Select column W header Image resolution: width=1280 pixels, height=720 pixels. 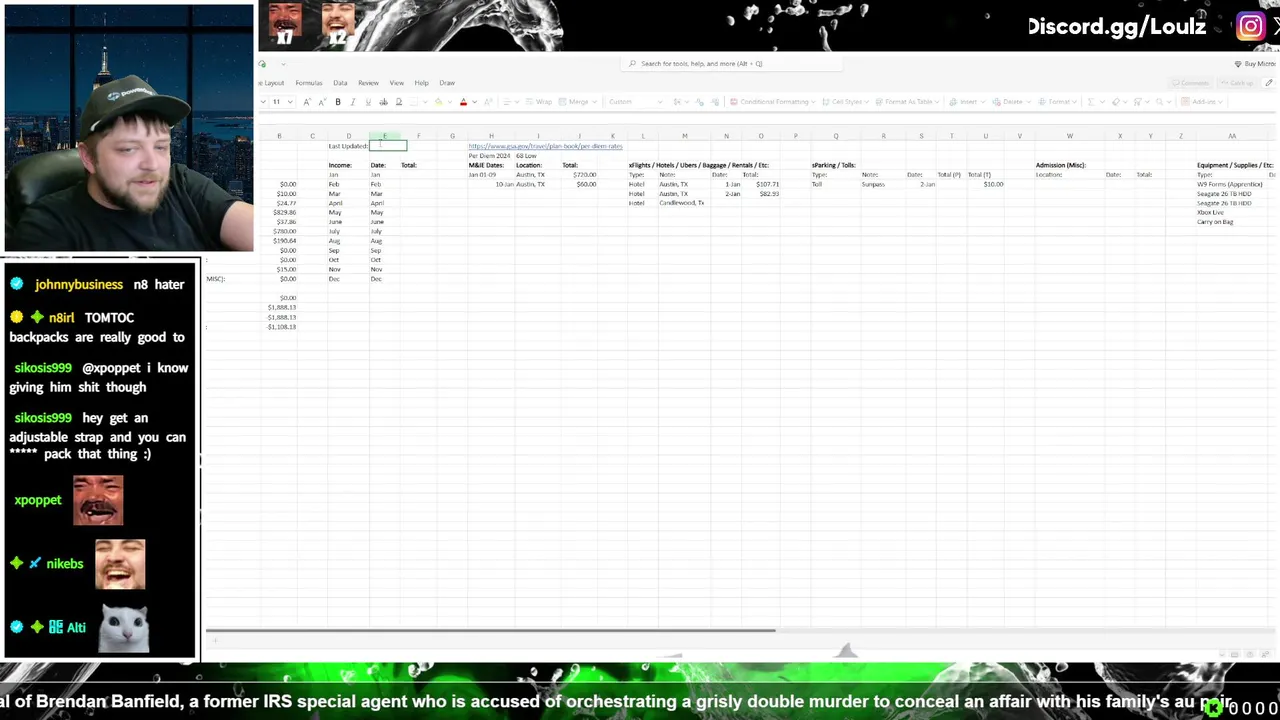[x=1069, y=136]
